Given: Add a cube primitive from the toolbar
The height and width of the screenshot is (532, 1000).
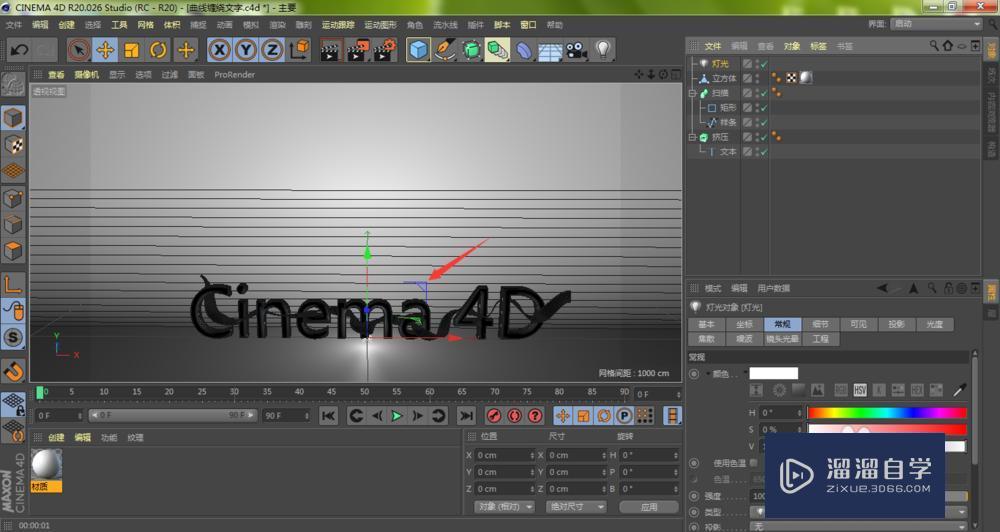Looking at the screenshot, I should pos(418,49).
